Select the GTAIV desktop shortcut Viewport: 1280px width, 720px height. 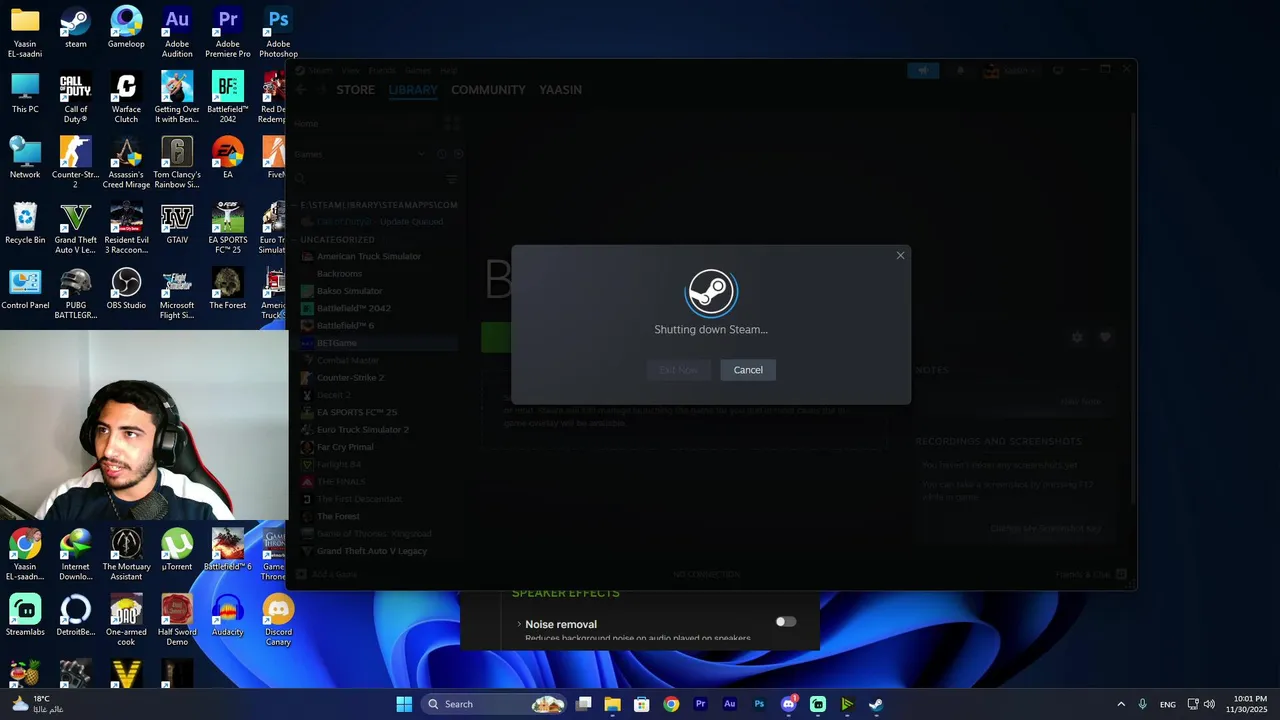(177, 223)
